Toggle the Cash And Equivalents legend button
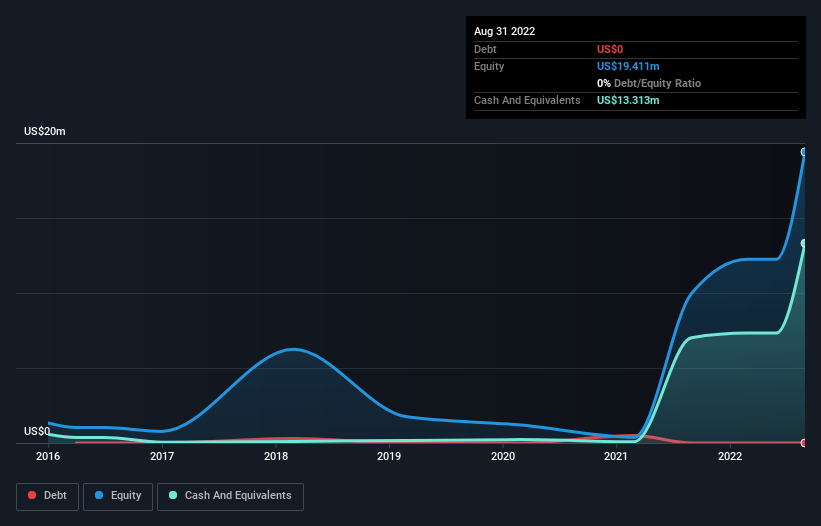The width and height of the screenshot is (821, 526). click(230, 496)
